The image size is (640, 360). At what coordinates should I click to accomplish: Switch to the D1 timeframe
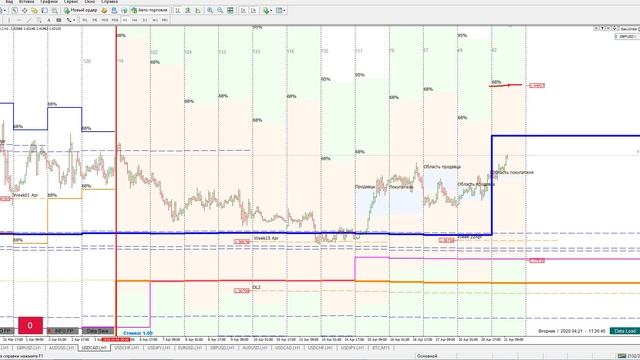[x=145, y=20]
